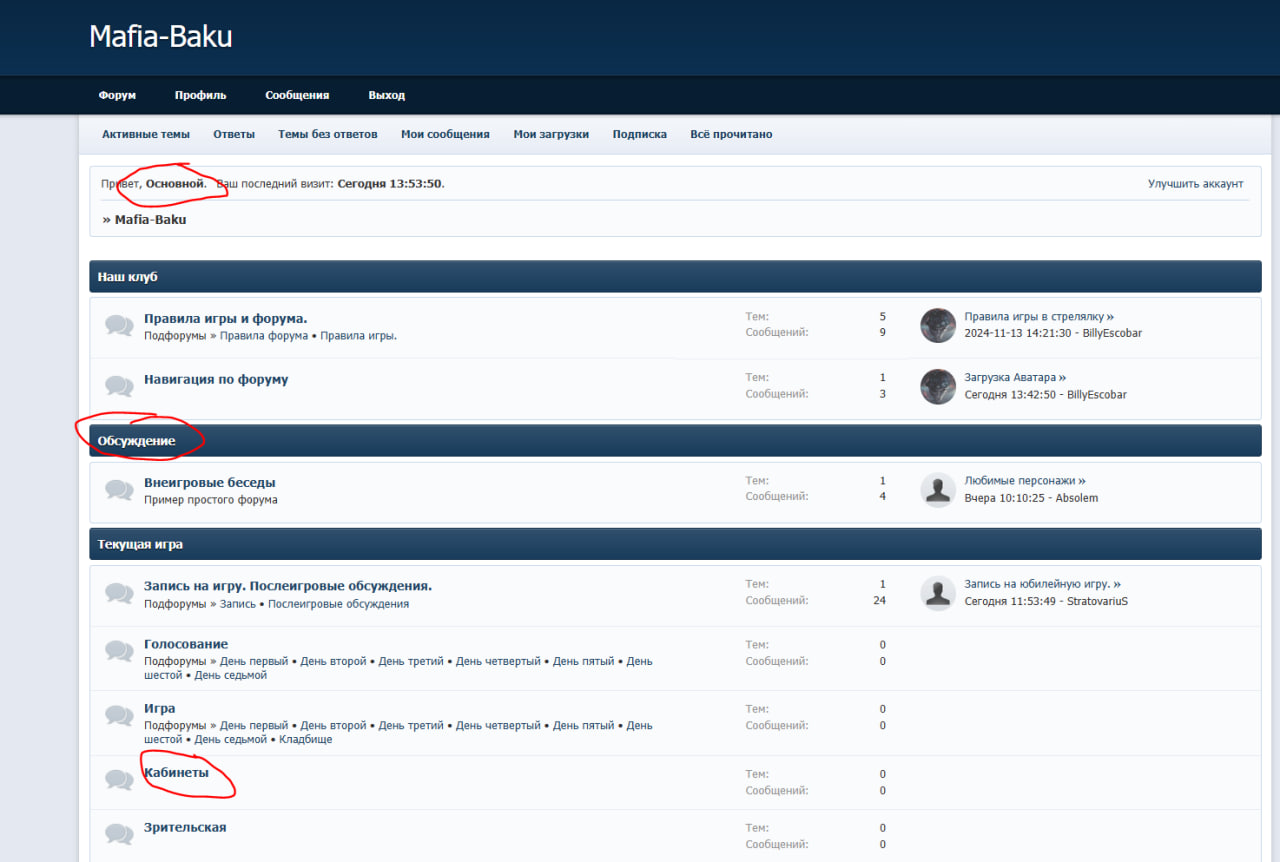1280x862 pixels.
Task: Click Выход to log out
Action: (386, 95)
